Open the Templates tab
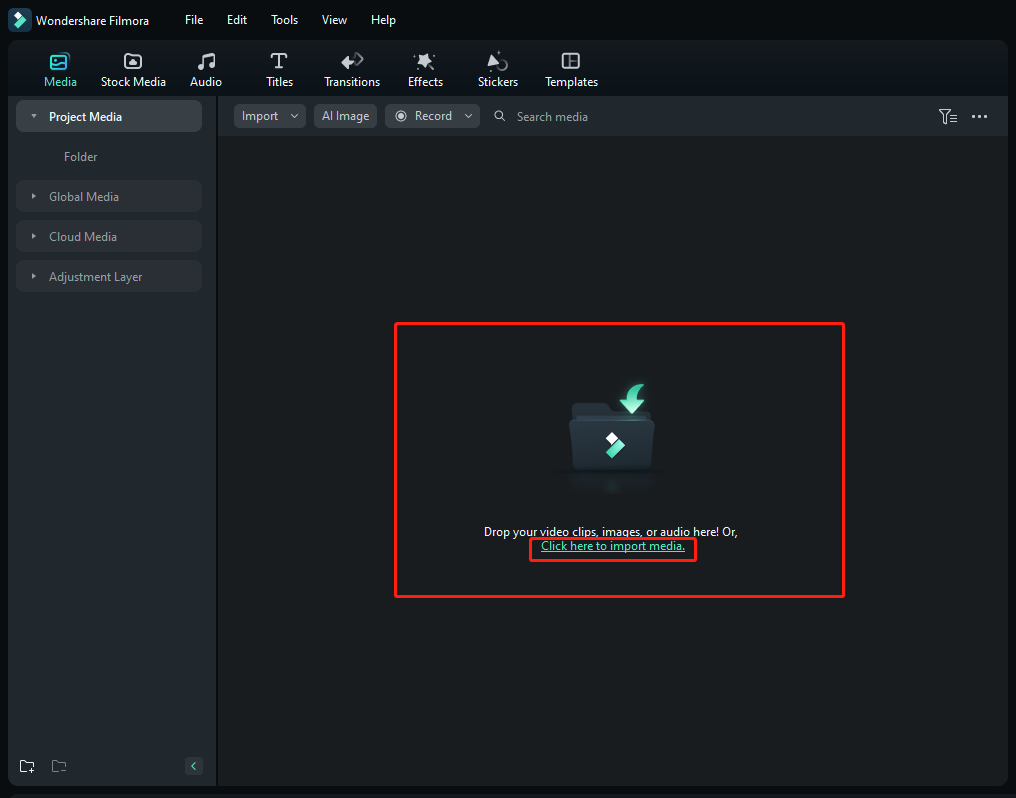Screen dimensions: 1016x798 pos(571,70)
